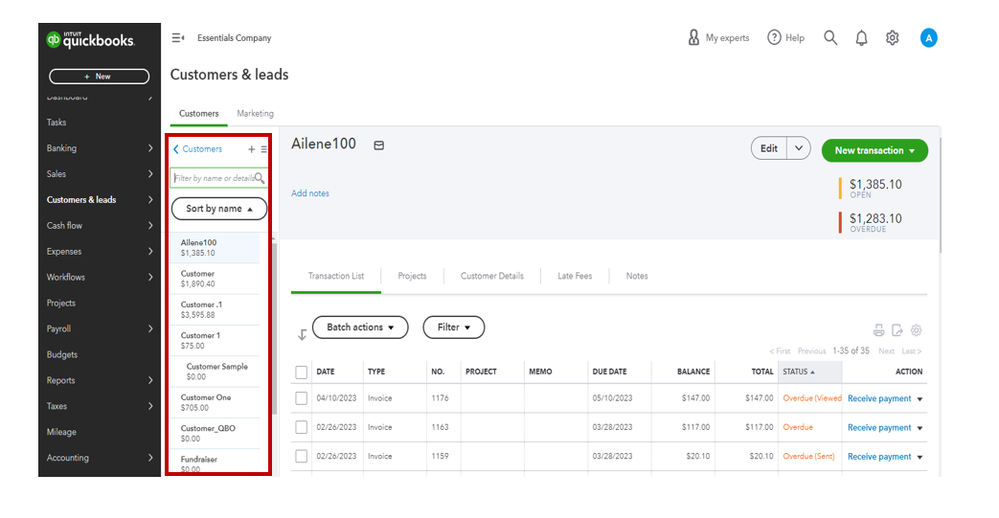Viewport: 999px width, 518px height.
Task: Receive payment for invoice 1163
Action: click(879, 428)
